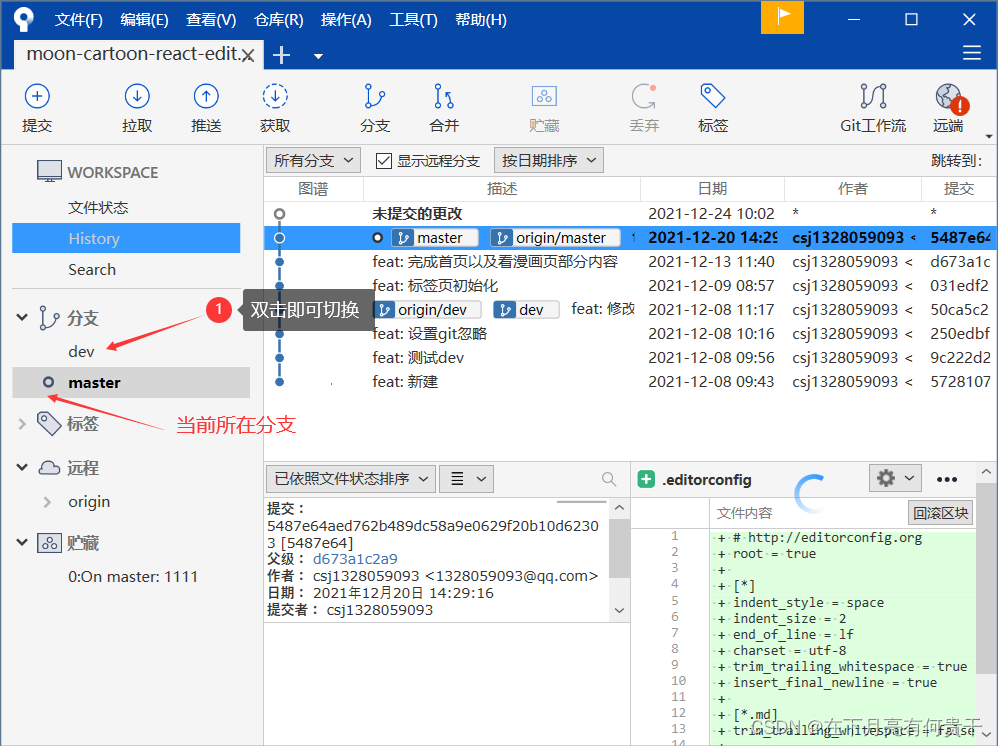Open the 已依照文件状态排序 dropdown

click(351, 479)
